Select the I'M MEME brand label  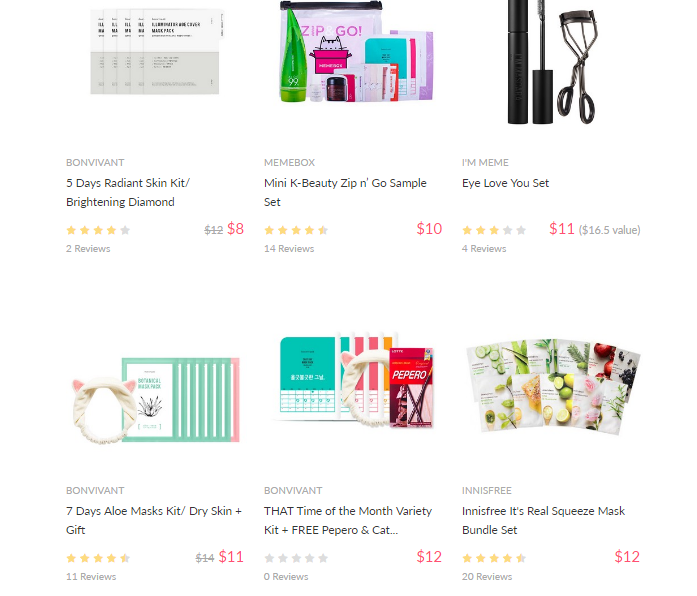pyautogui.click(x=485, y=163)
